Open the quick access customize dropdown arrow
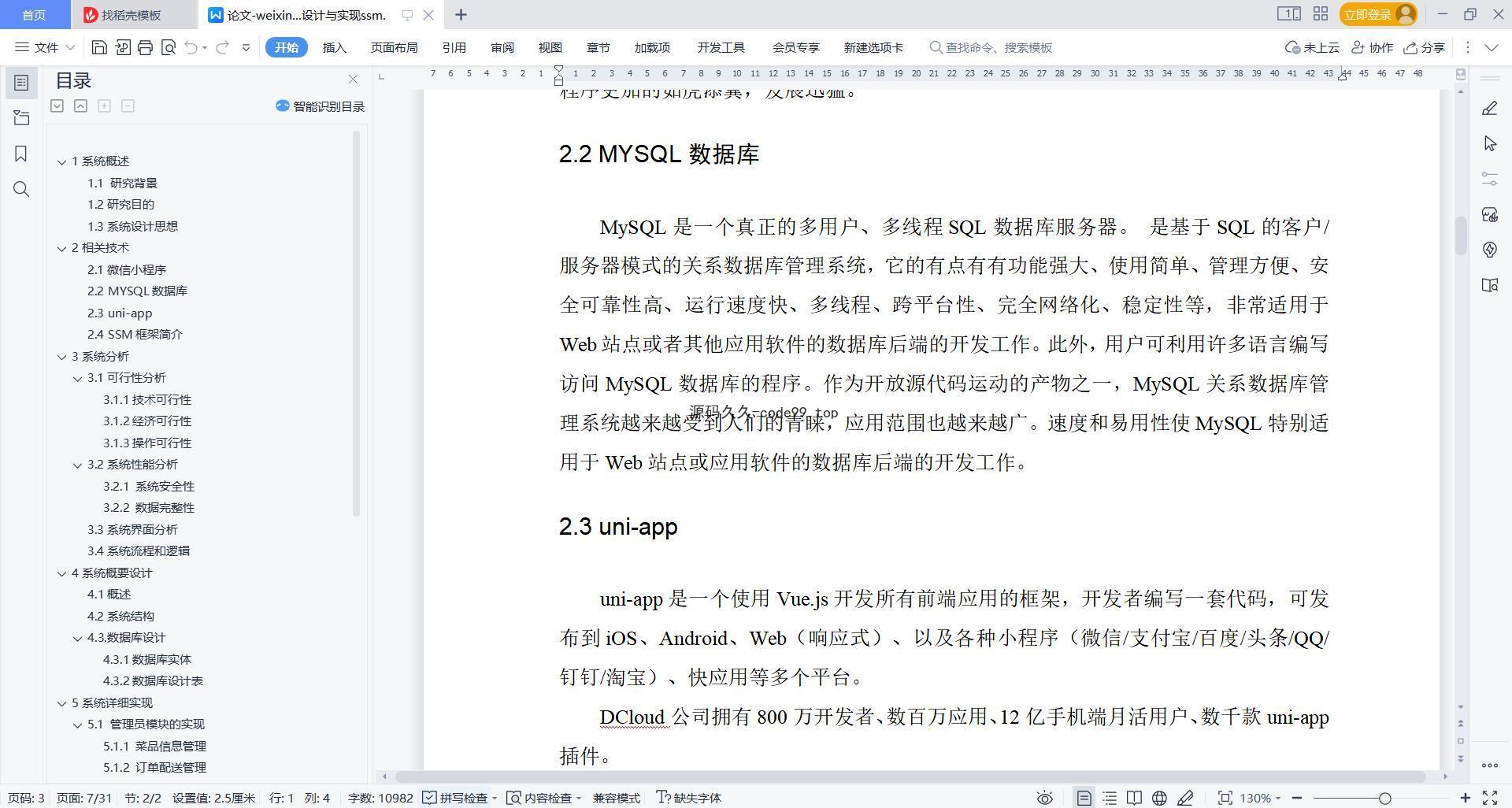Image resolution: width=1512 pixels, height=808 pixels. (x=246, y=48)
